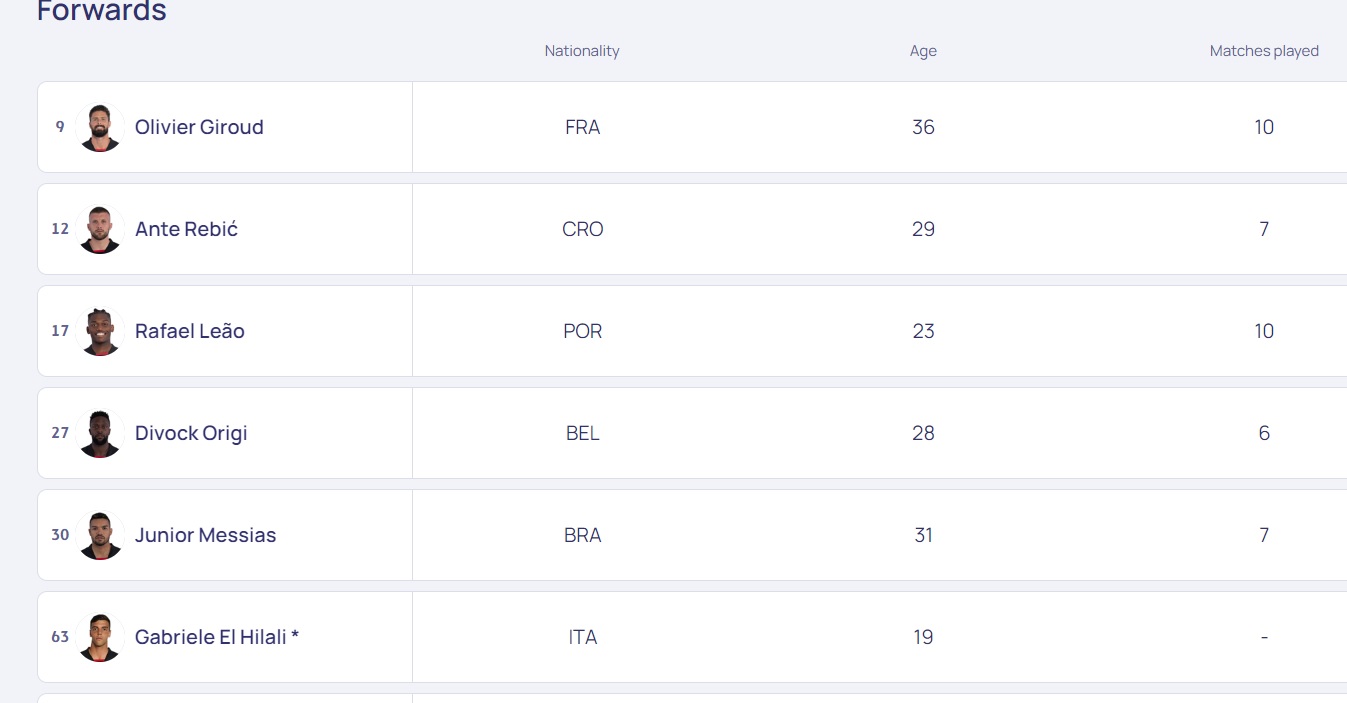
Task: Sort by Nationality column header
Action: 582,51
